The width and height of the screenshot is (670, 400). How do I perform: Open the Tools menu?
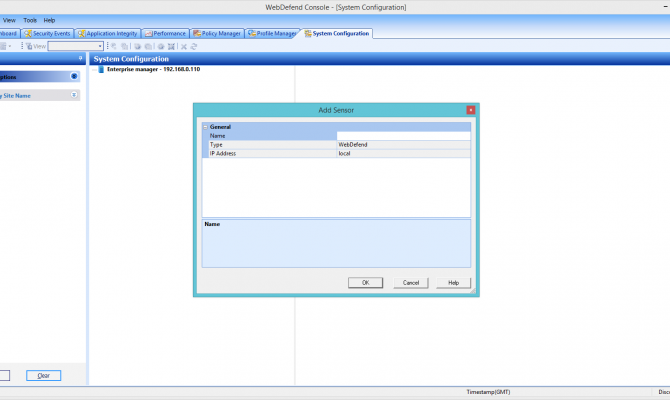coord(30,20)
